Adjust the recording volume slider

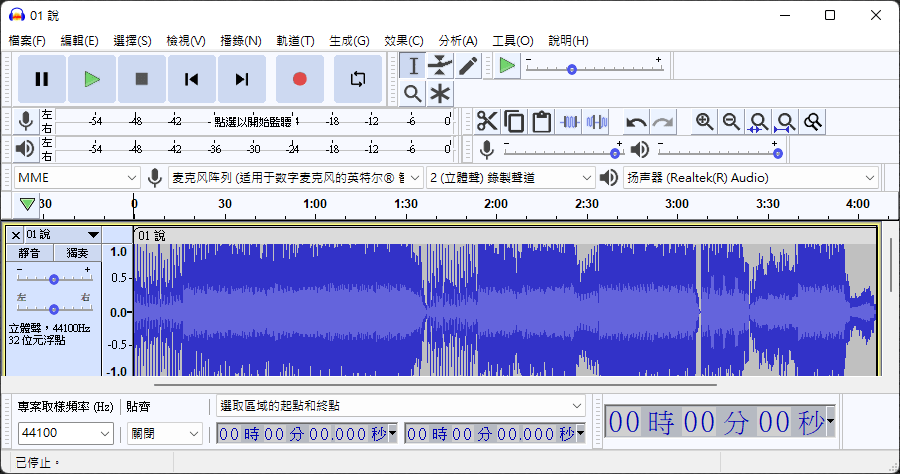(562, 153)
